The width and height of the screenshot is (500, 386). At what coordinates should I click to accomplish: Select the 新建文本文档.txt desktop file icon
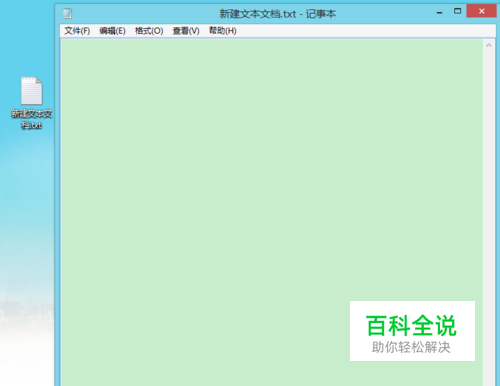tap(32, 103)
